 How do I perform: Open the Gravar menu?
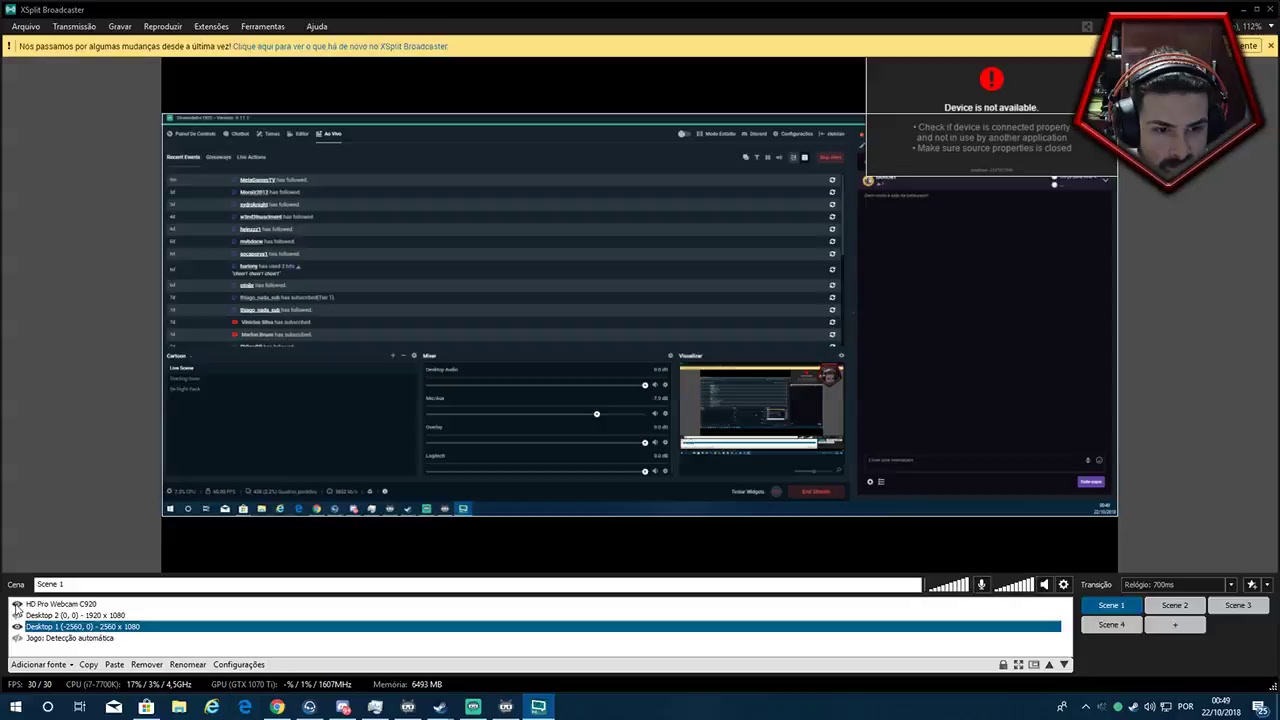click(120, 26)
